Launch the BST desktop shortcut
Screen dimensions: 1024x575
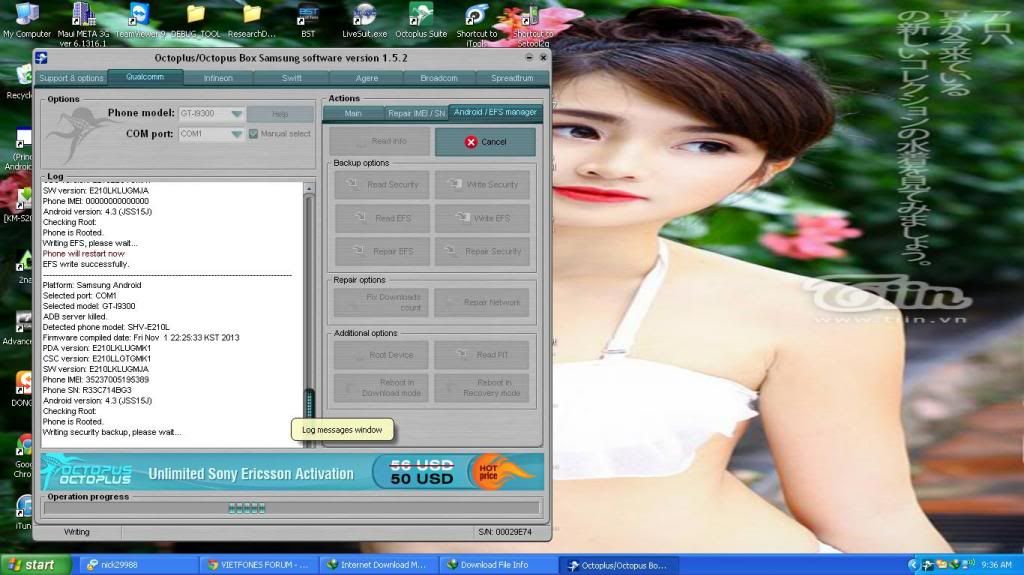308,20
